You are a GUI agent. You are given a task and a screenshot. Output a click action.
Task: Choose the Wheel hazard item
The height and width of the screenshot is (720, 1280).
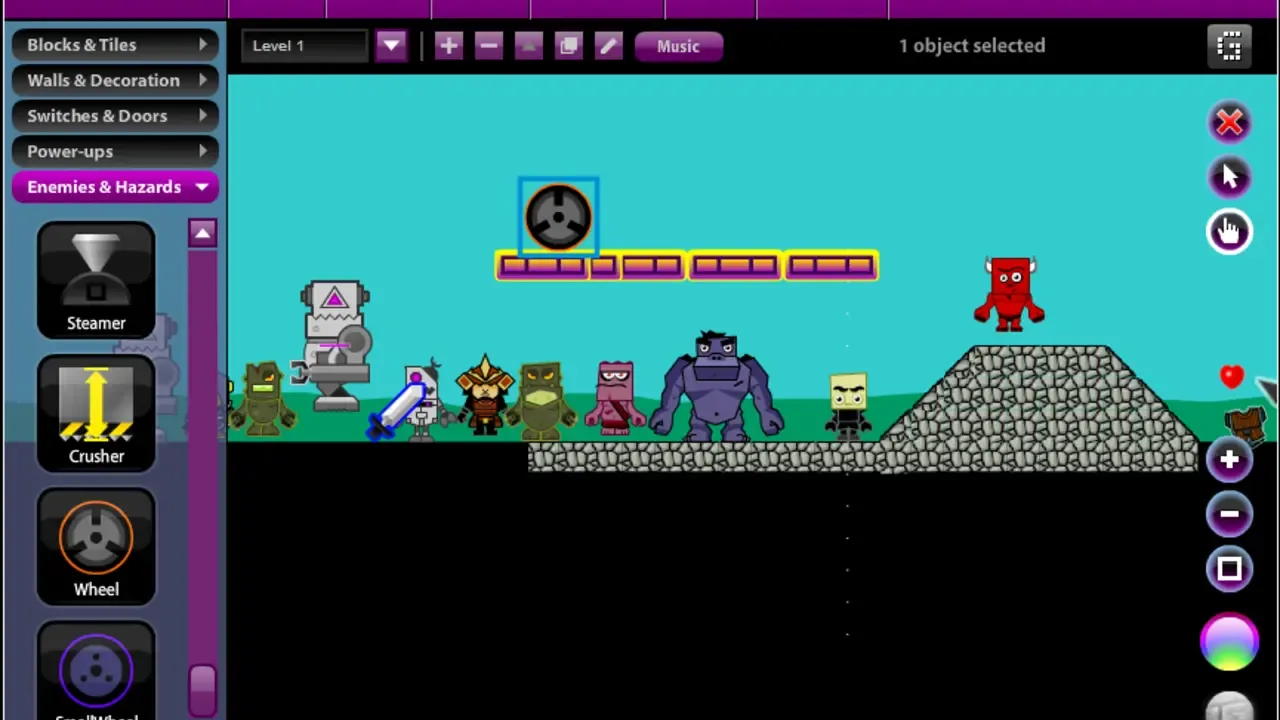click(96, 546)
